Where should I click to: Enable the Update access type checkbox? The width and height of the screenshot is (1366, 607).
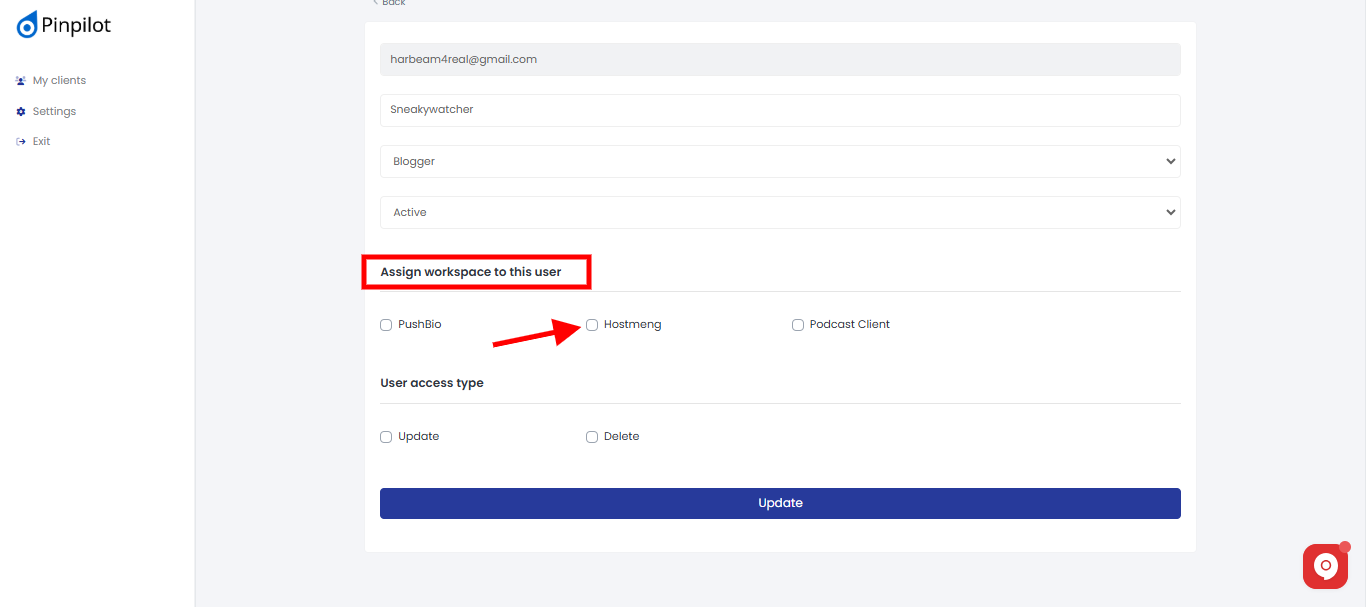[x=386, y=437]
